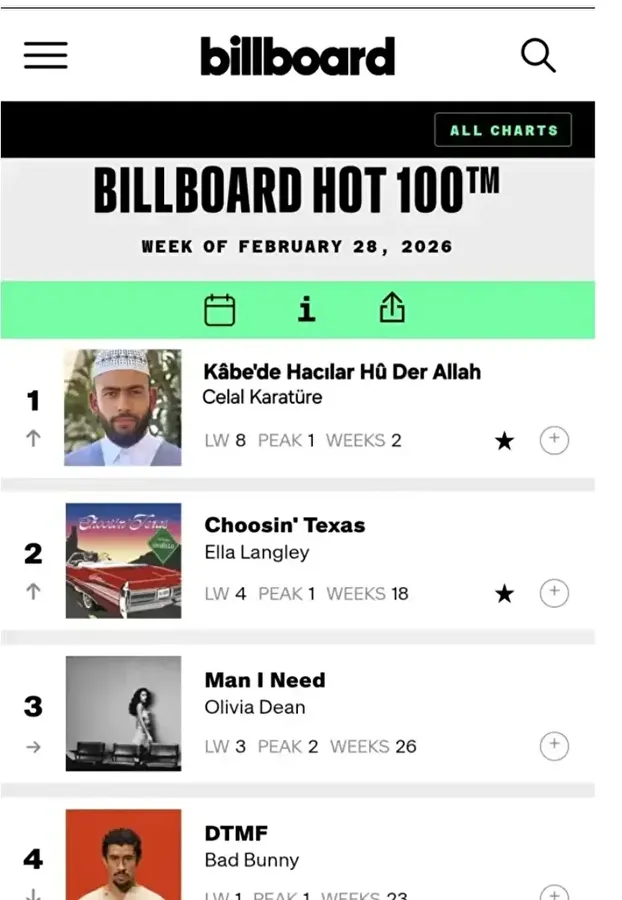This screenshot has height=900, width=622.
Task: Expand the Kâbe'de Hacılar entry with plus
Action: point(554,440)
